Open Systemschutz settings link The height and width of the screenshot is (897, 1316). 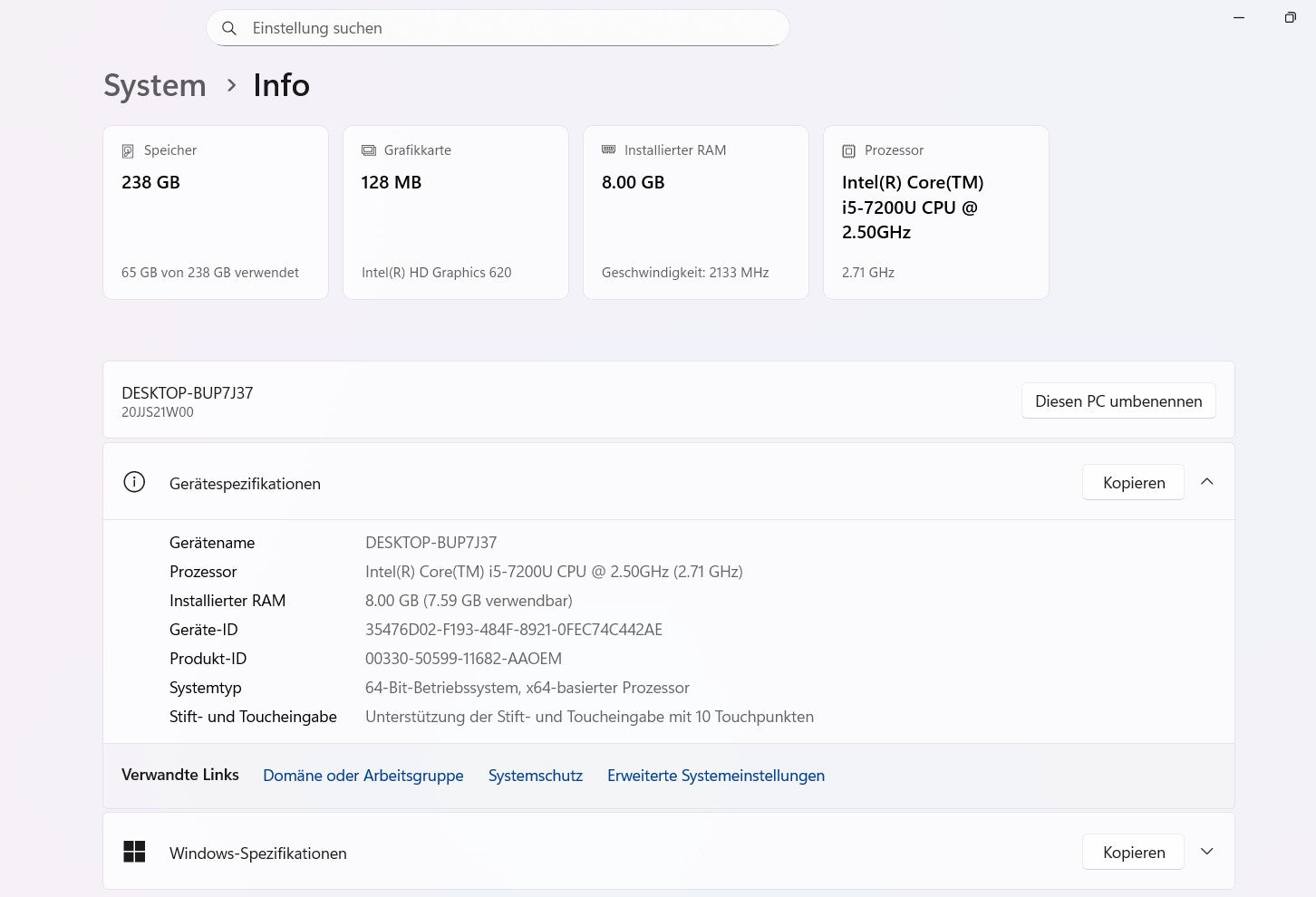535,776
